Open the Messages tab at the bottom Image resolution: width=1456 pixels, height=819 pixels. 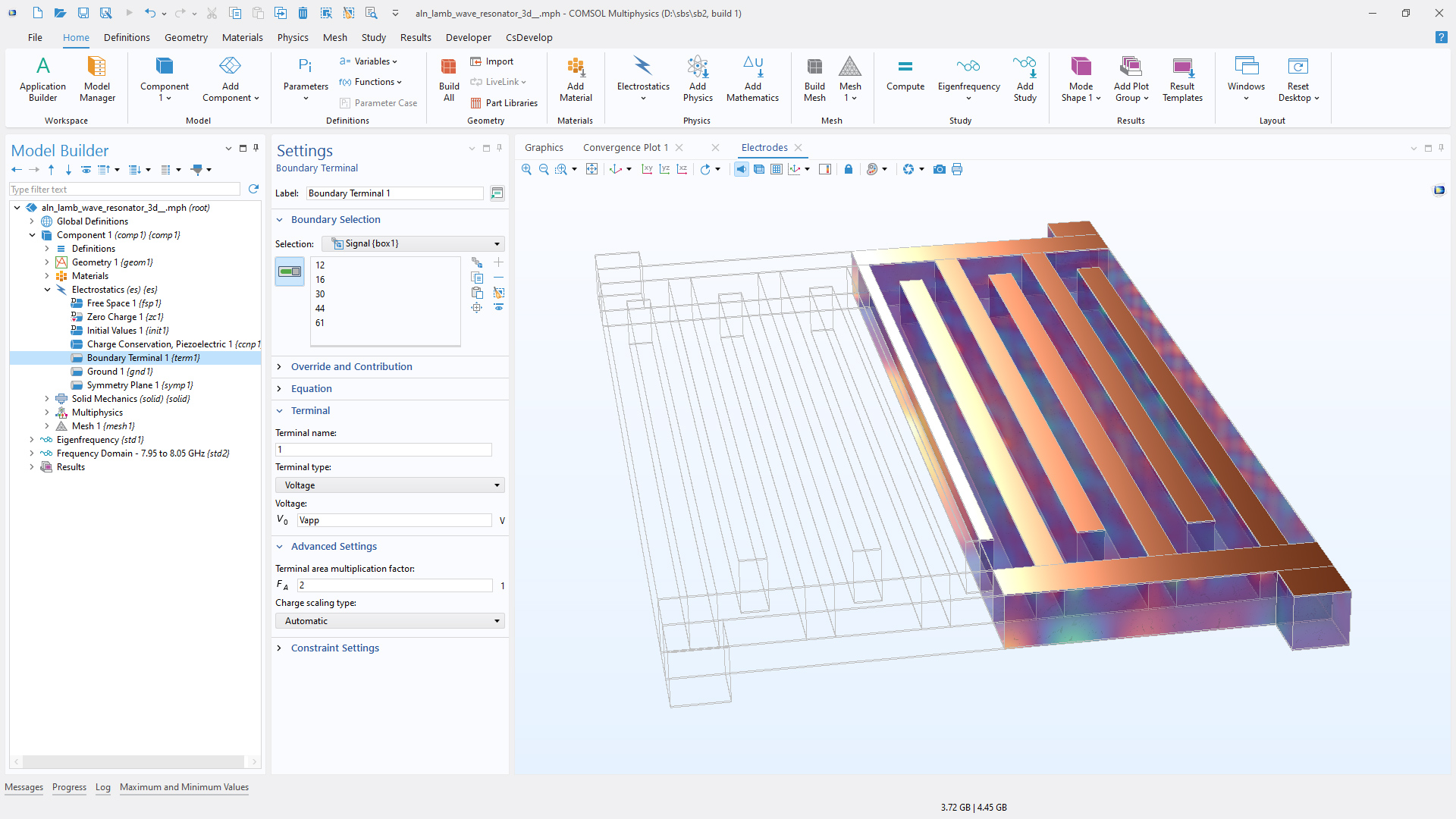24,787
